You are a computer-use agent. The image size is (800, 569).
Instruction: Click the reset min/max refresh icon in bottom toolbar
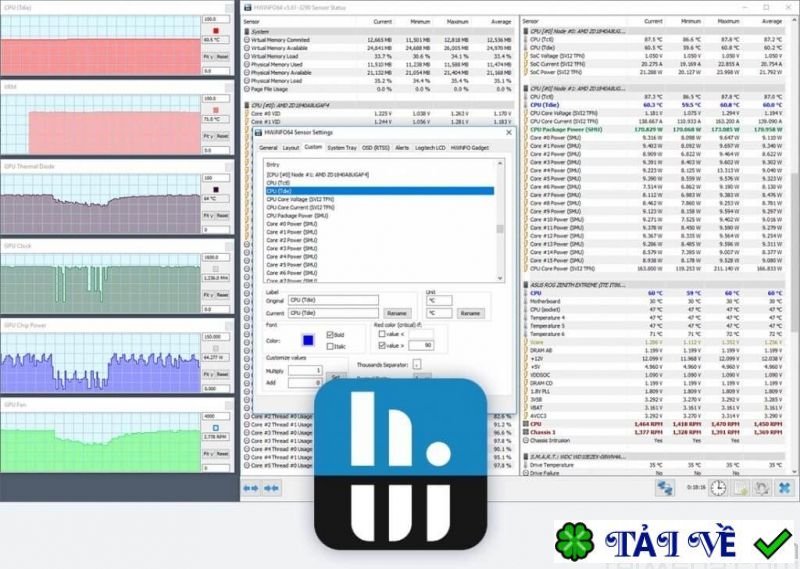coord(762,488)
